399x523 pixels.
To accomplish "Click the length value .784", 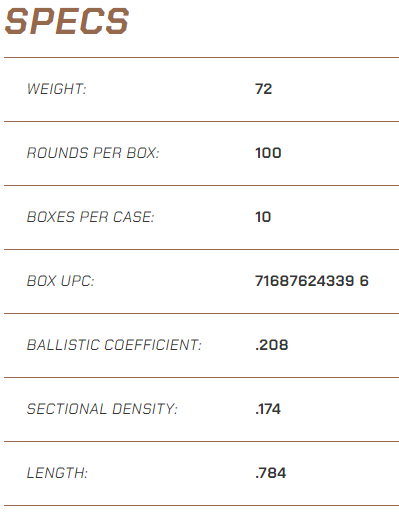I will (271, 473).
